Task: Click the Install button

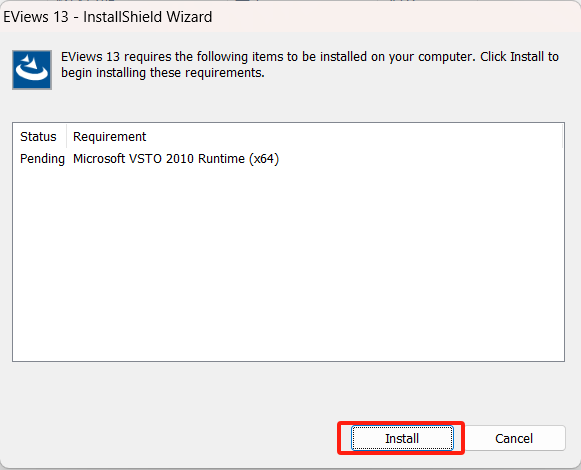Action: 402,438
